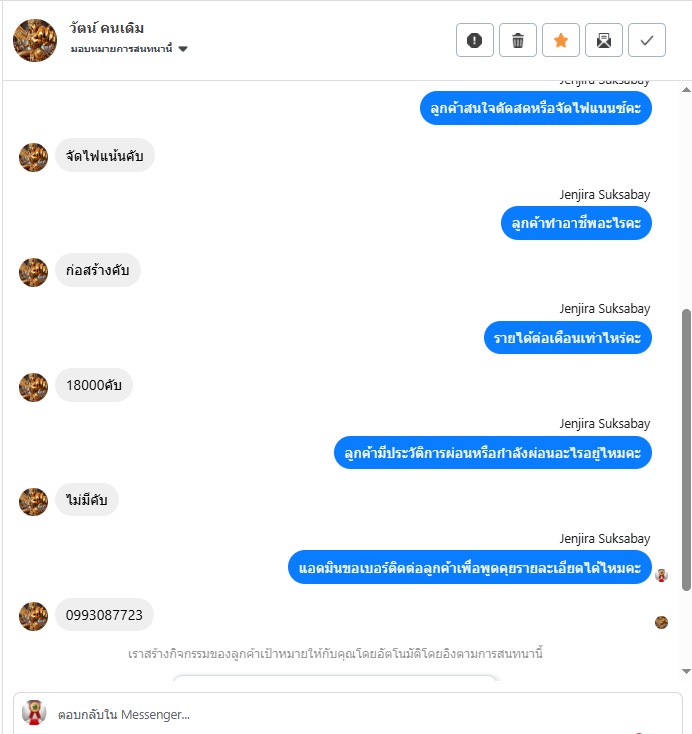Mark conversation done with checkmark button
This screenshot has width=692, height=734.
point(647,40)
